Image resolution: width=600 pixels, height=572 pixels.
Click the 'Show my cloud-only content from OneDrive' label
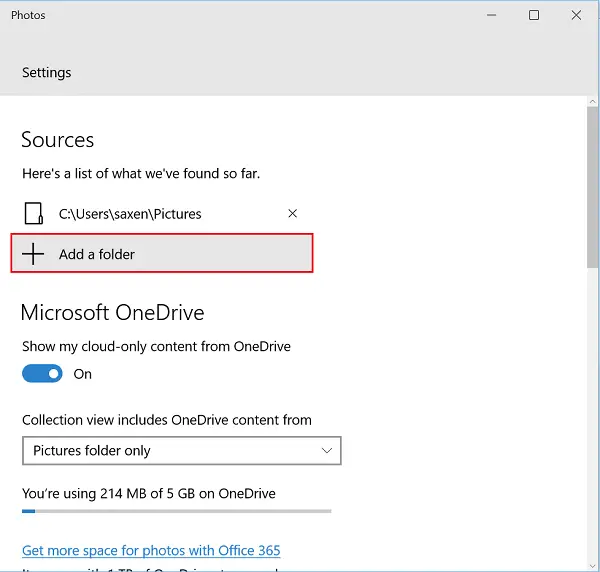156,346
